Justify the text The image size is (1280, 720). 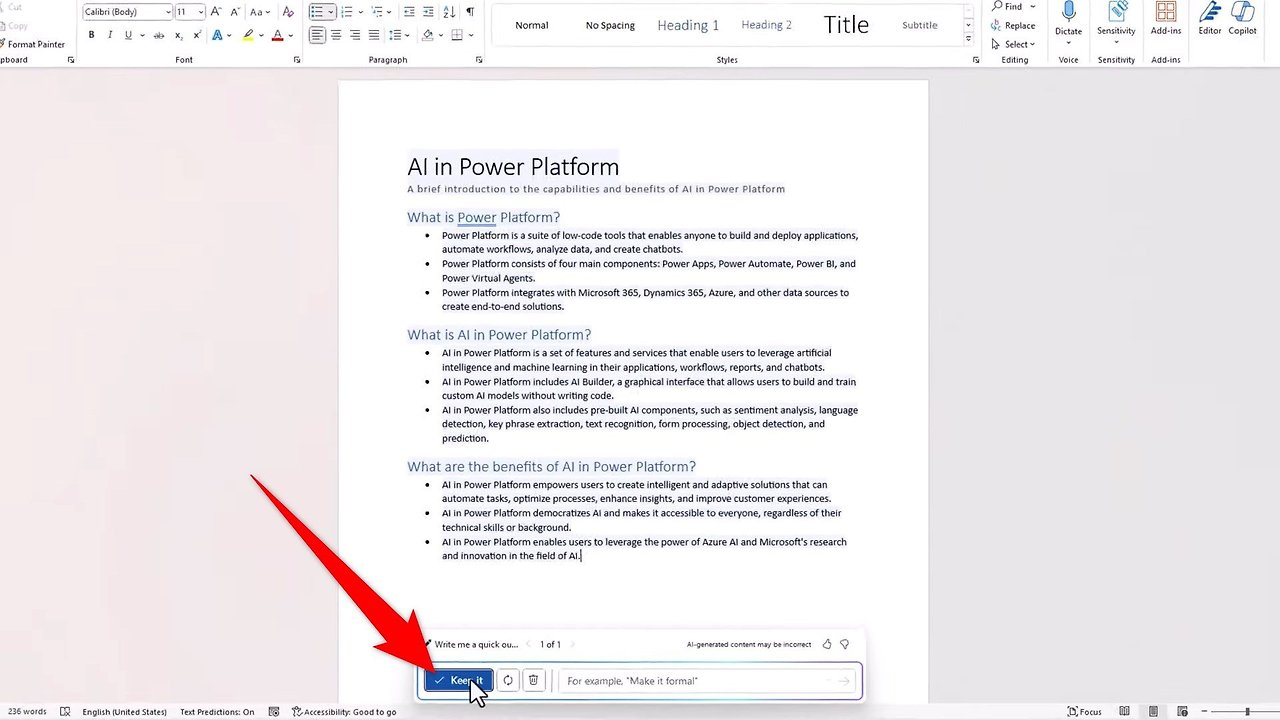click(x=374, y=35)
